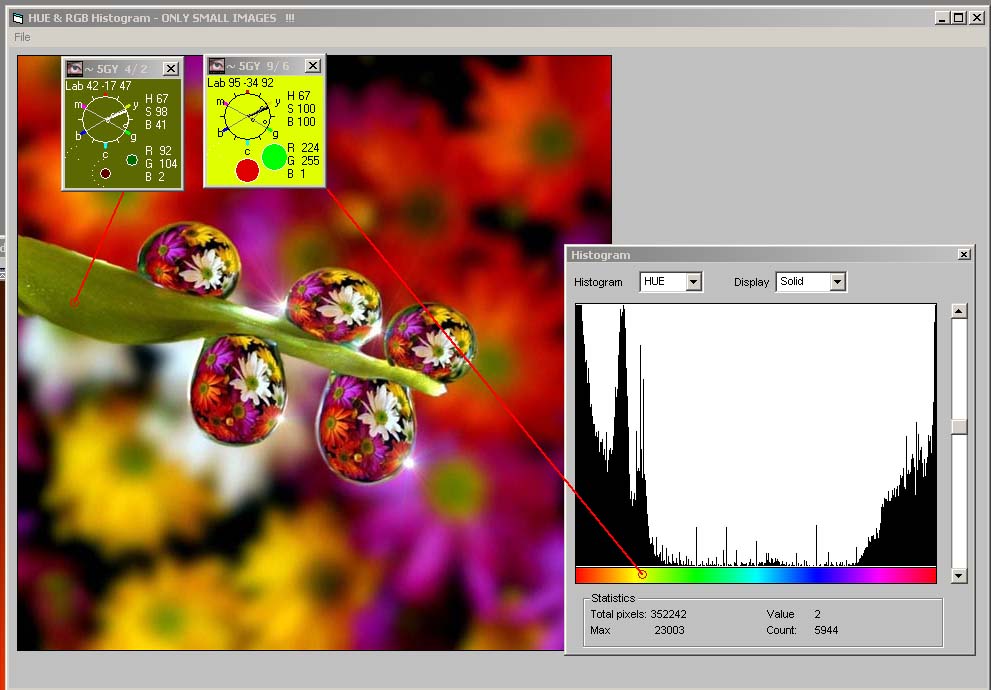Click the large red circle swatch
Screen dimensions: 991x690
pos(247,170)
